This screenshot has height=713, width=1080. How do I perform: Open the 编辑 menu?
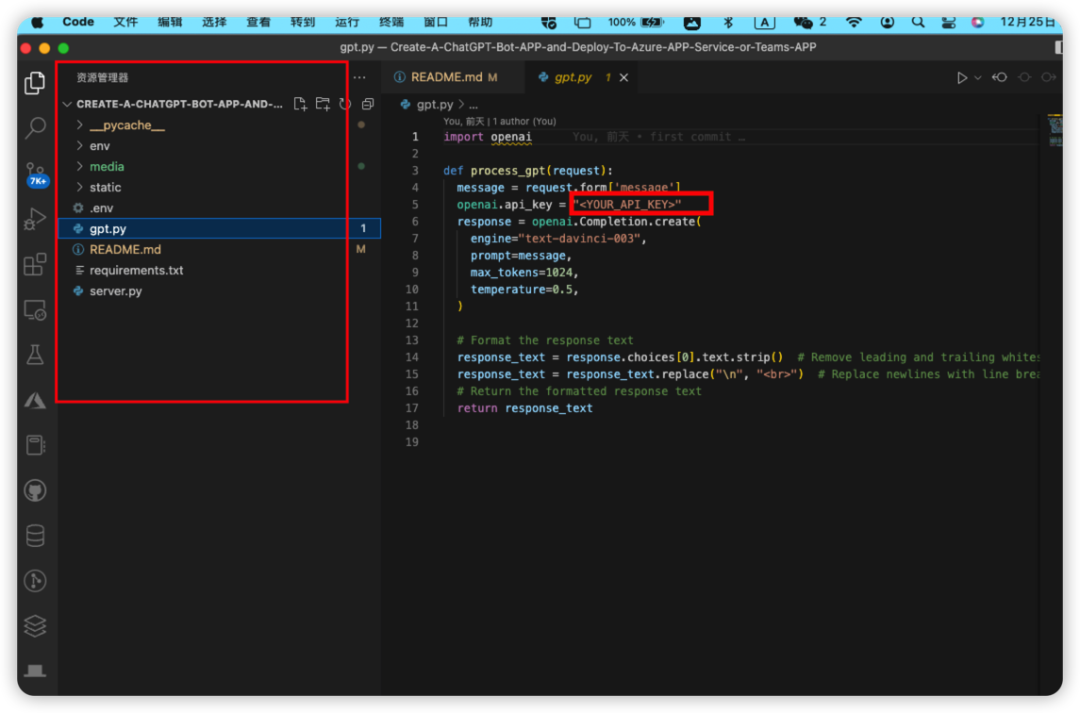pos(169,22)
